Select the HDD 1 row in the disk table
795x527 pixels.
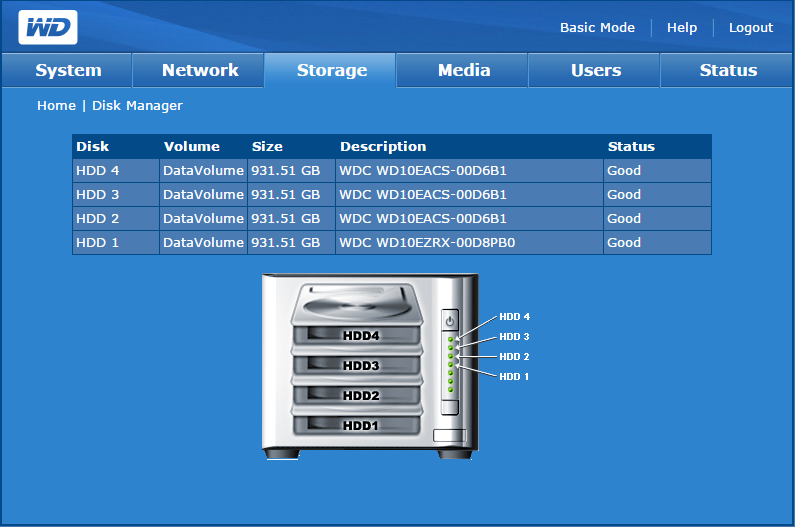(x=391, y=242)
